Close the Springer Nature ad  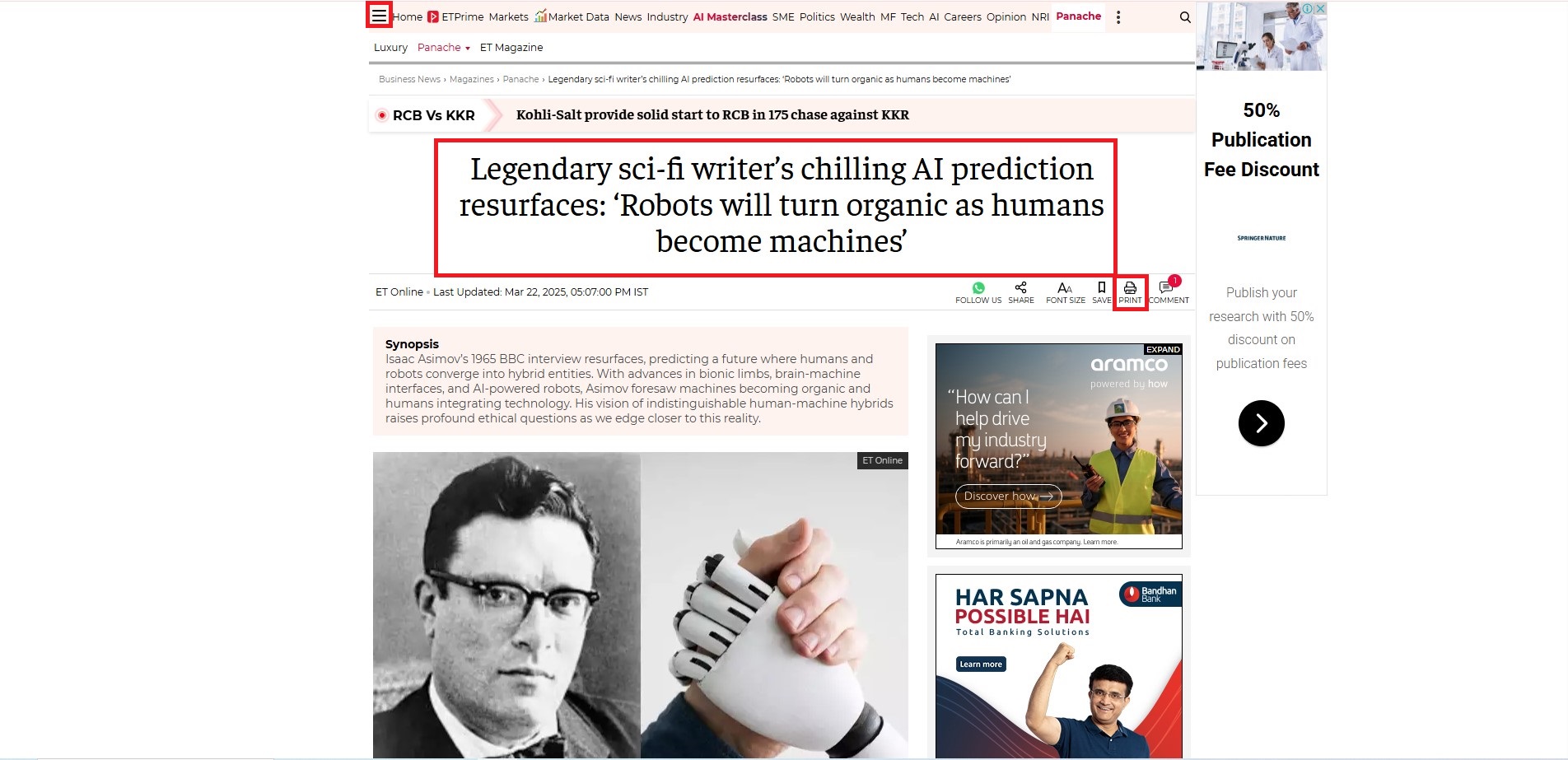1320,8
